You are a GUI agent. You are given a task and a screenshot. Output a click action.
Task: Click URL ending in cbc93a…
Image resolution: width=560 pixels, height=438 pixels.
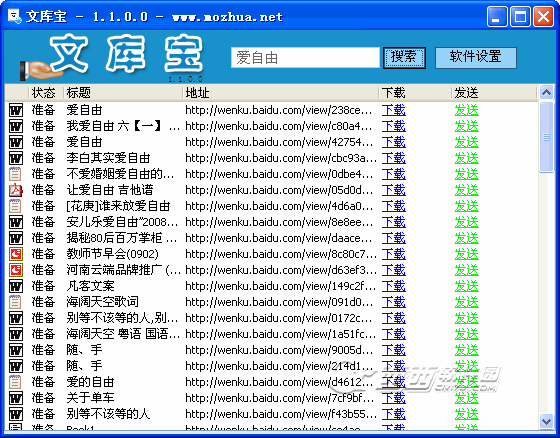281,158
